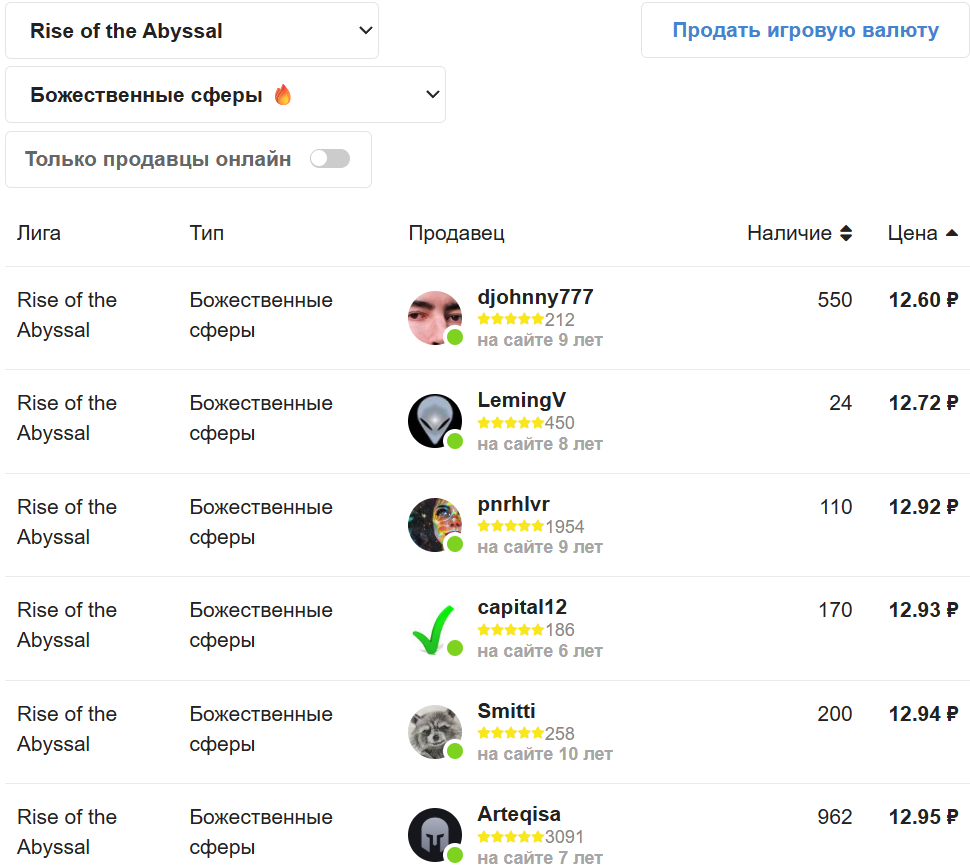Click the Наличие sort arrows icon
Viewport: 970px width, 866px height.
[x=846, y=234]
